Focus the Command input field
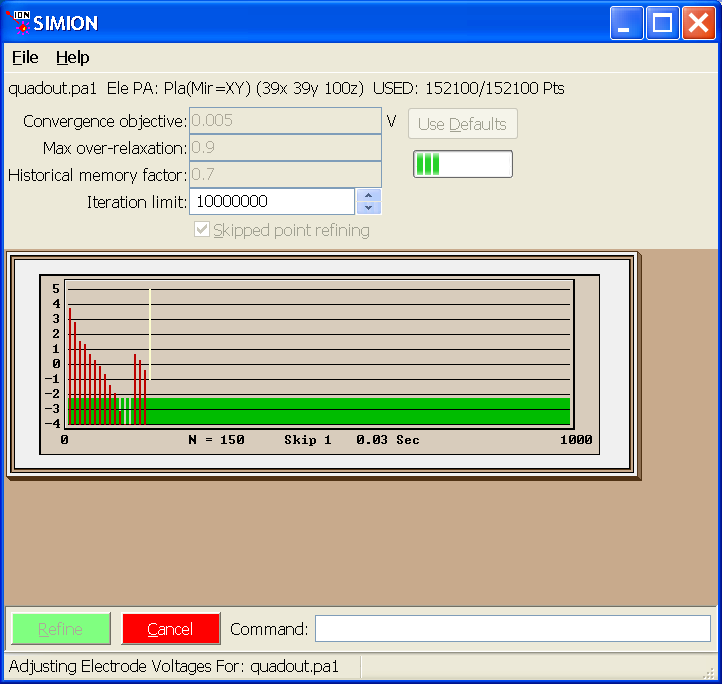 pyautogui.click(x=513, y=628)
